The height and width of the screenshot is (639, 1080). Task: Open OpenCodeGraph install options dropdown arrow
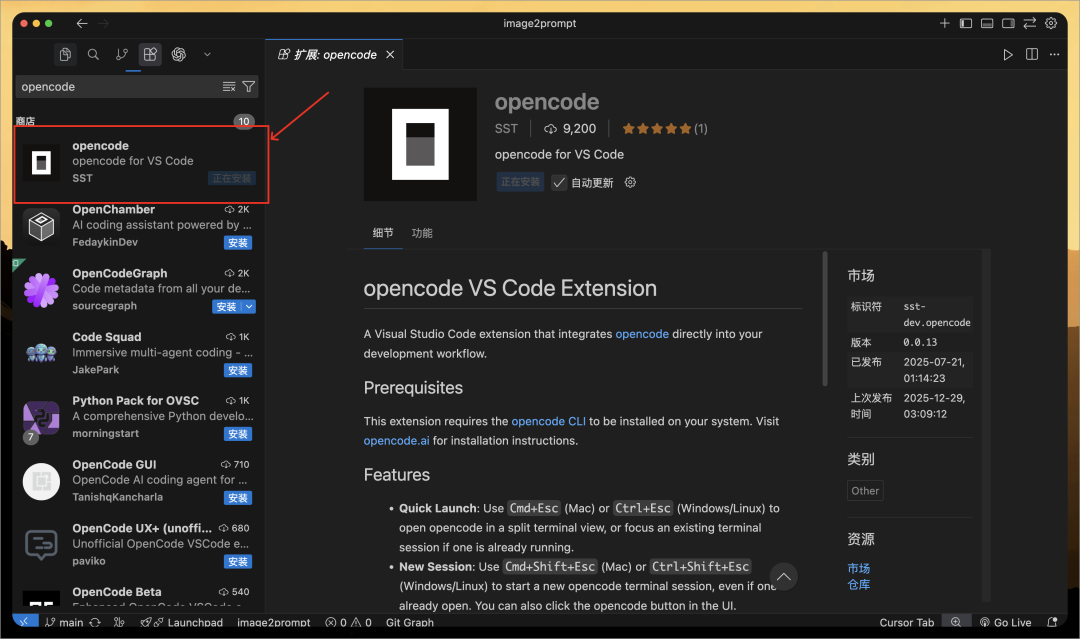(249, 306)
